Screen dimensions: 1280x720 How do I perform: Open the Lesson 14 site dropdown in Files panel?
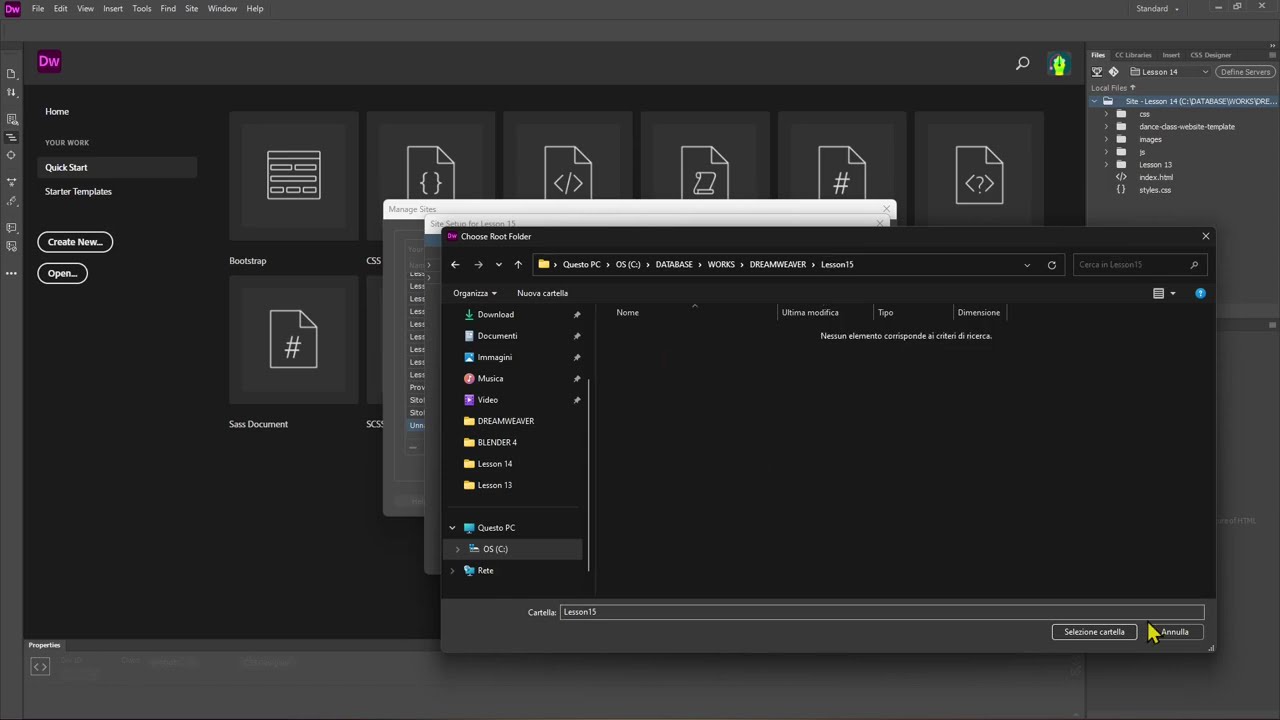pos(1170,72)
